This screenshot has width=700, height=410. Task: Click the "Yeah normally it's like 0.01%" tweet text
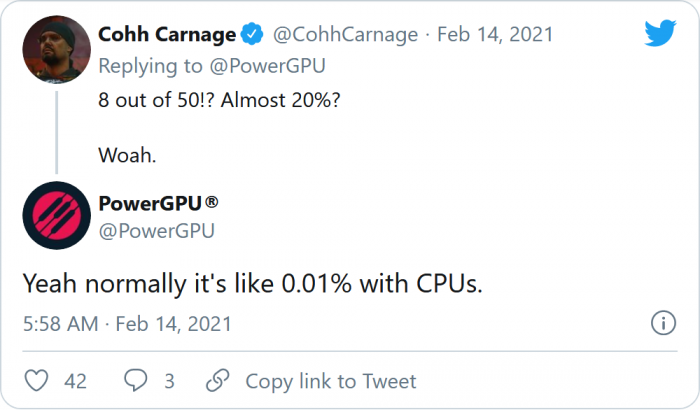coord(252,283)
